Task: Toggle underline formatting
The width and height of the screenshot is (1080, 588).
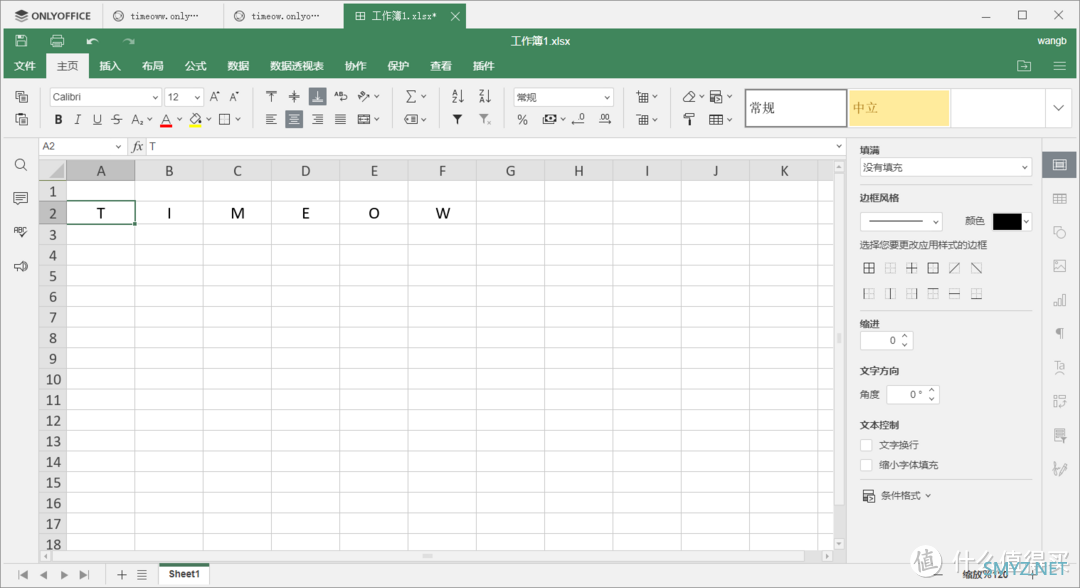Action: coord(97,120)
